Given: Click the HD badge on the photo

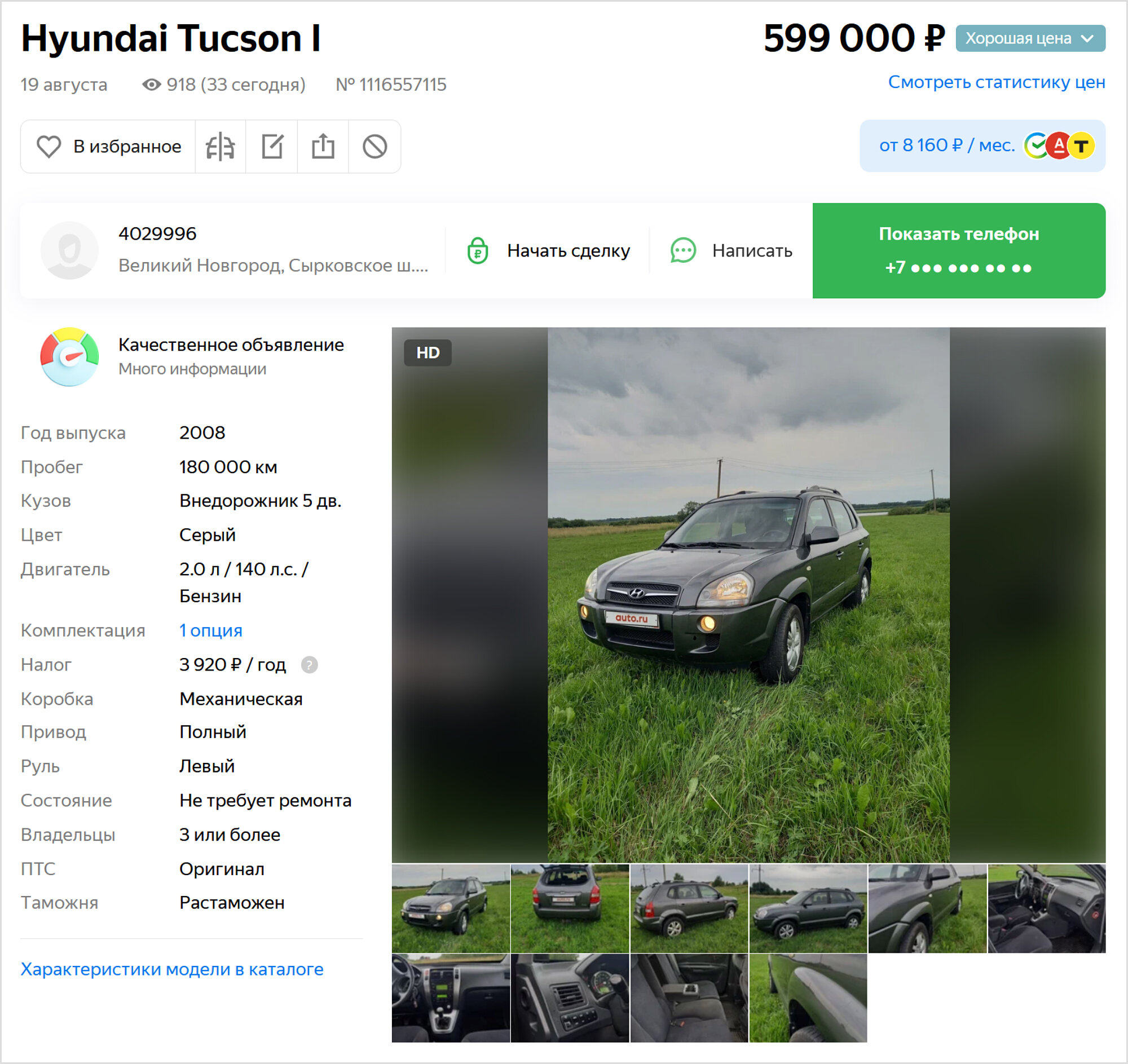Looking at the screenshot, I should pyautogui.click(x=428, y=353).
